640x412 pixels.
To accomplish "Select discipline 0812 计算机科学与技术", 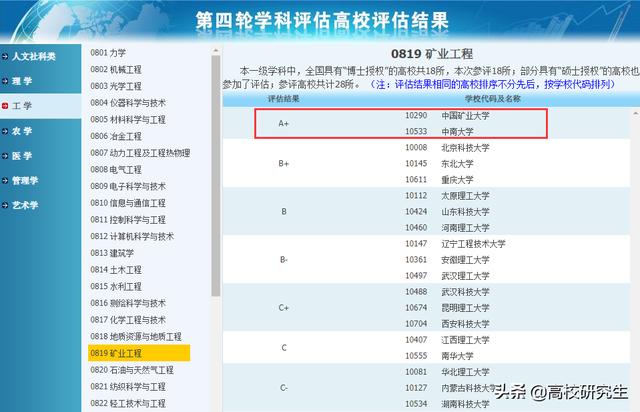I will 132,236.
